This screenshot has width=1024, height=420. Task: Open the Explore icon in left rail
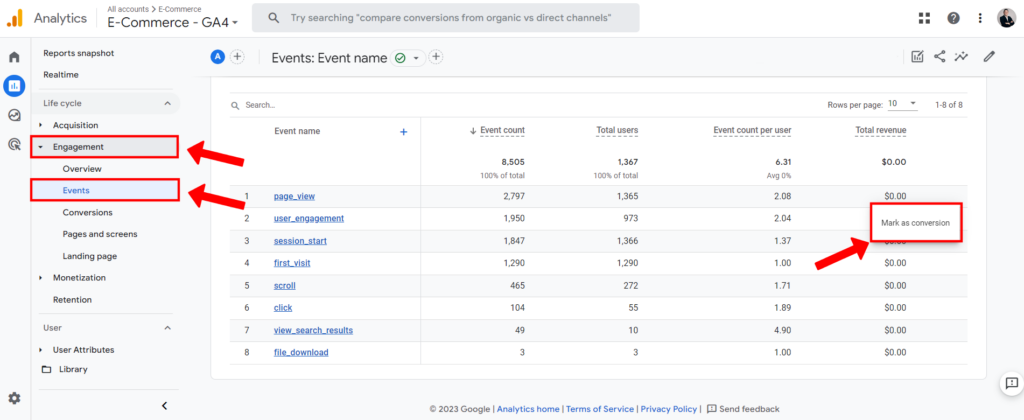[x=14, y=115]
